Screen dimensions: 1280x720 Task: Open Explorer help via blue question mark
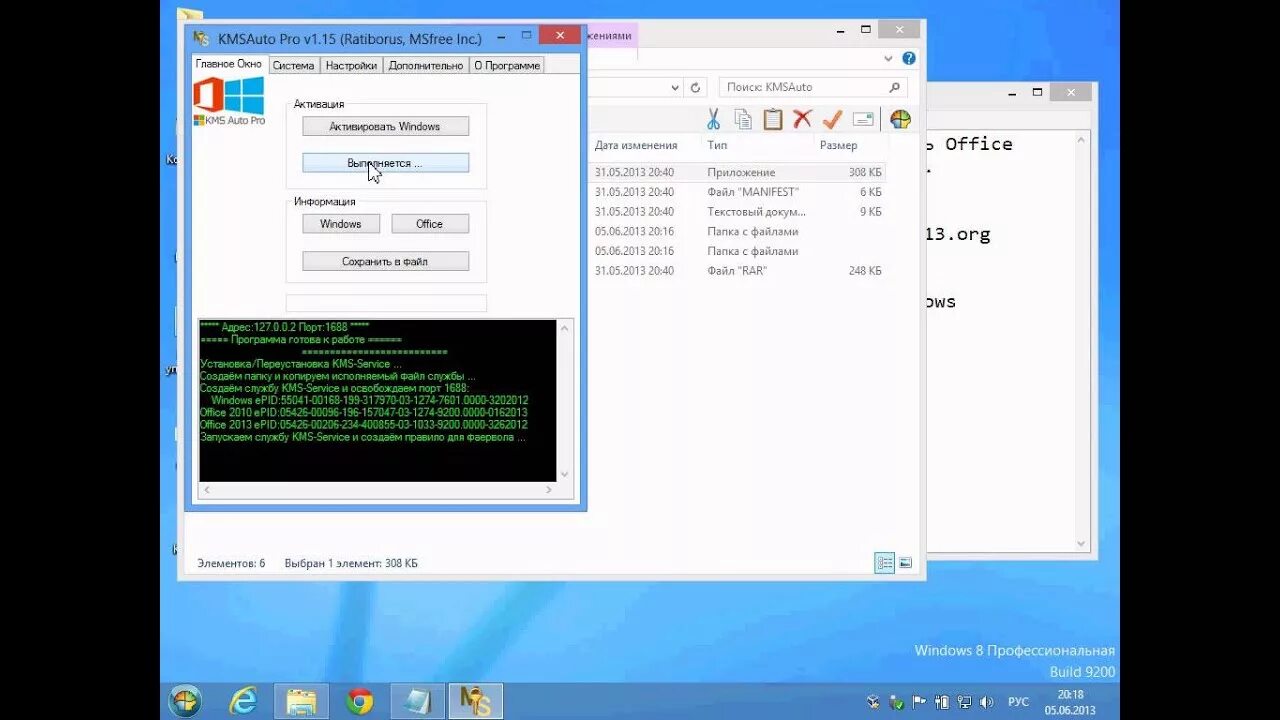click(x=909, y=59)
